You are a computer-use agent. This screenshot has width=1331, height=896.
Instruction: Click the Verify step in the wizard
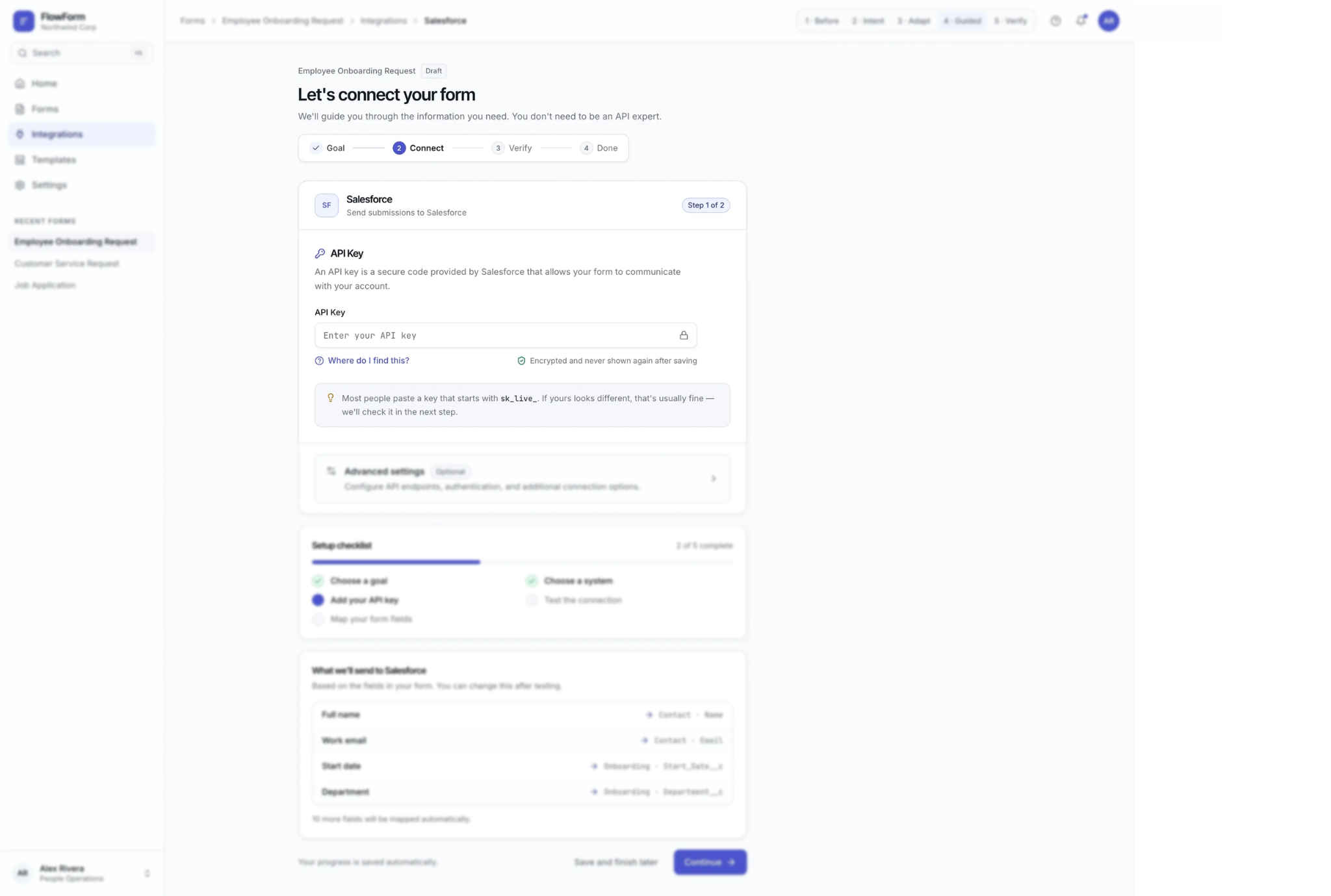click(x=512, y=148)
